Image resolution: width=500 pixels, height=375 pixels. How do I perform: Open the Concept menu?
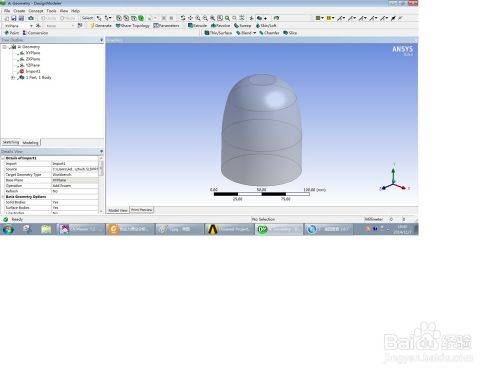tap(36, 11)
